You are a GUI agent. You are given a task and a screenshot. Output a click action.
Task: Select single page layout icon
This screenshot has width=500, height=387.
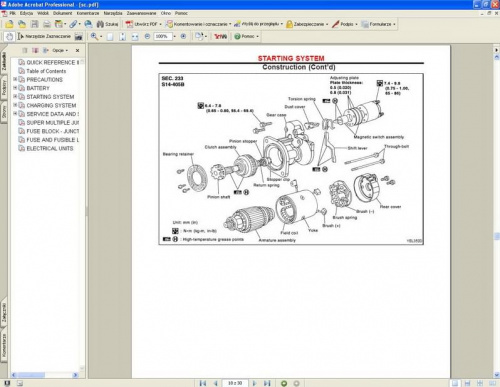[455, 383]
